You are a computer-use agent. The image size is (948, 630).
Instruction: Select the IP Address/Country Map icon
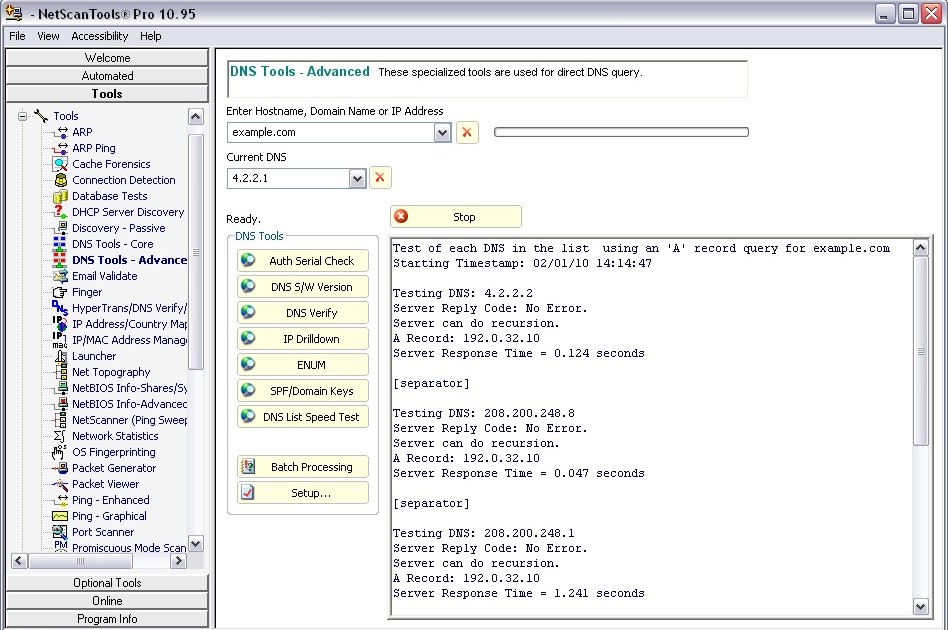[x=60, y=324]
